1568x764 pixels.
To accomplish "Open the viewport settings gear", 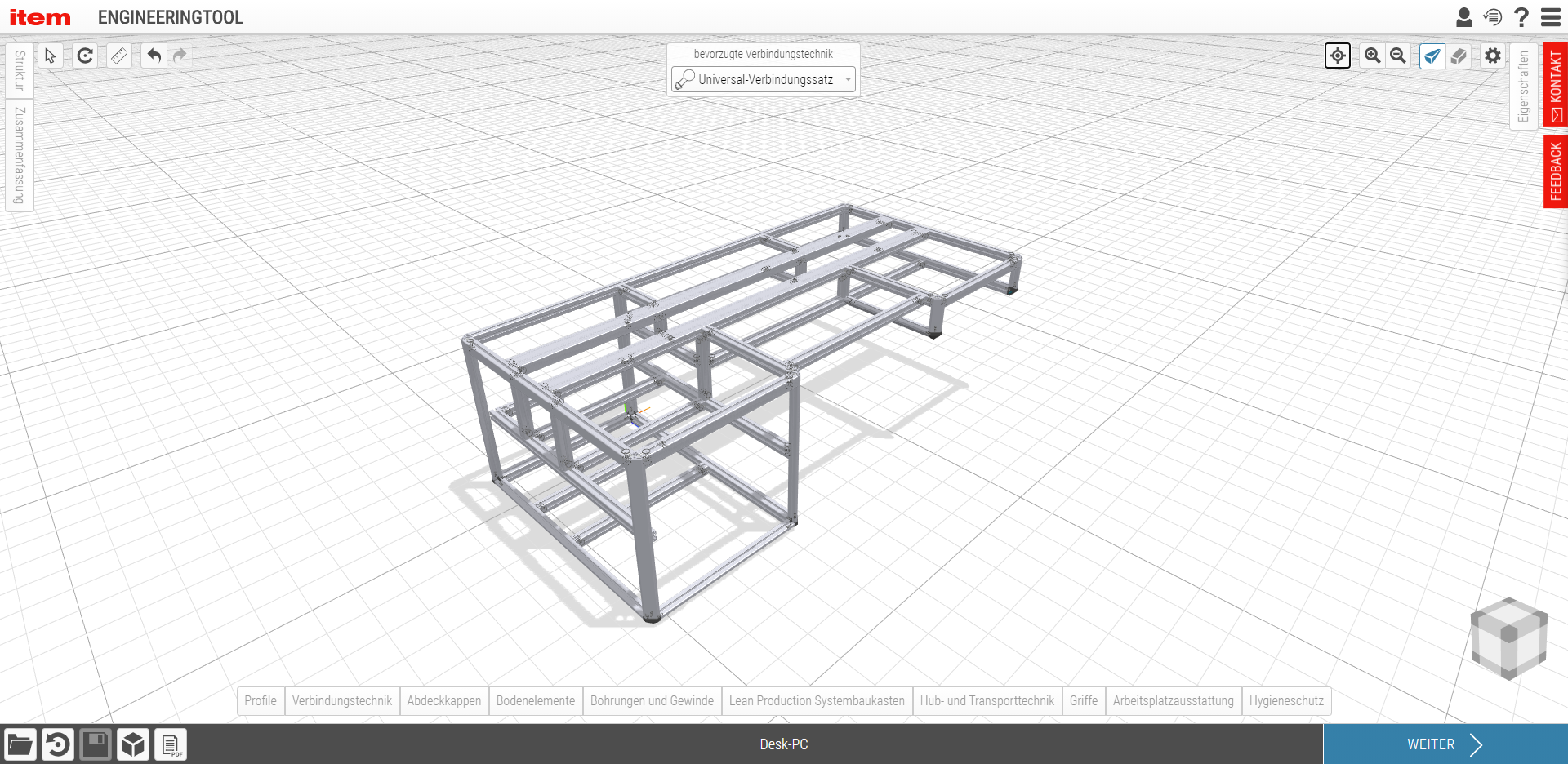I will 1492,56.
